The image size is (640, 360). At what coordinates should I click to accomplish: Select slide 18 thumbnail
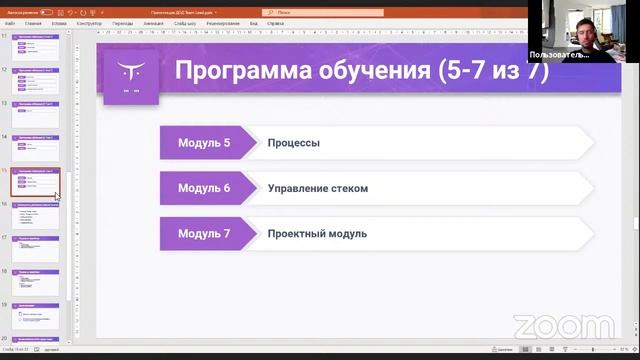click(x=36, y=282)
